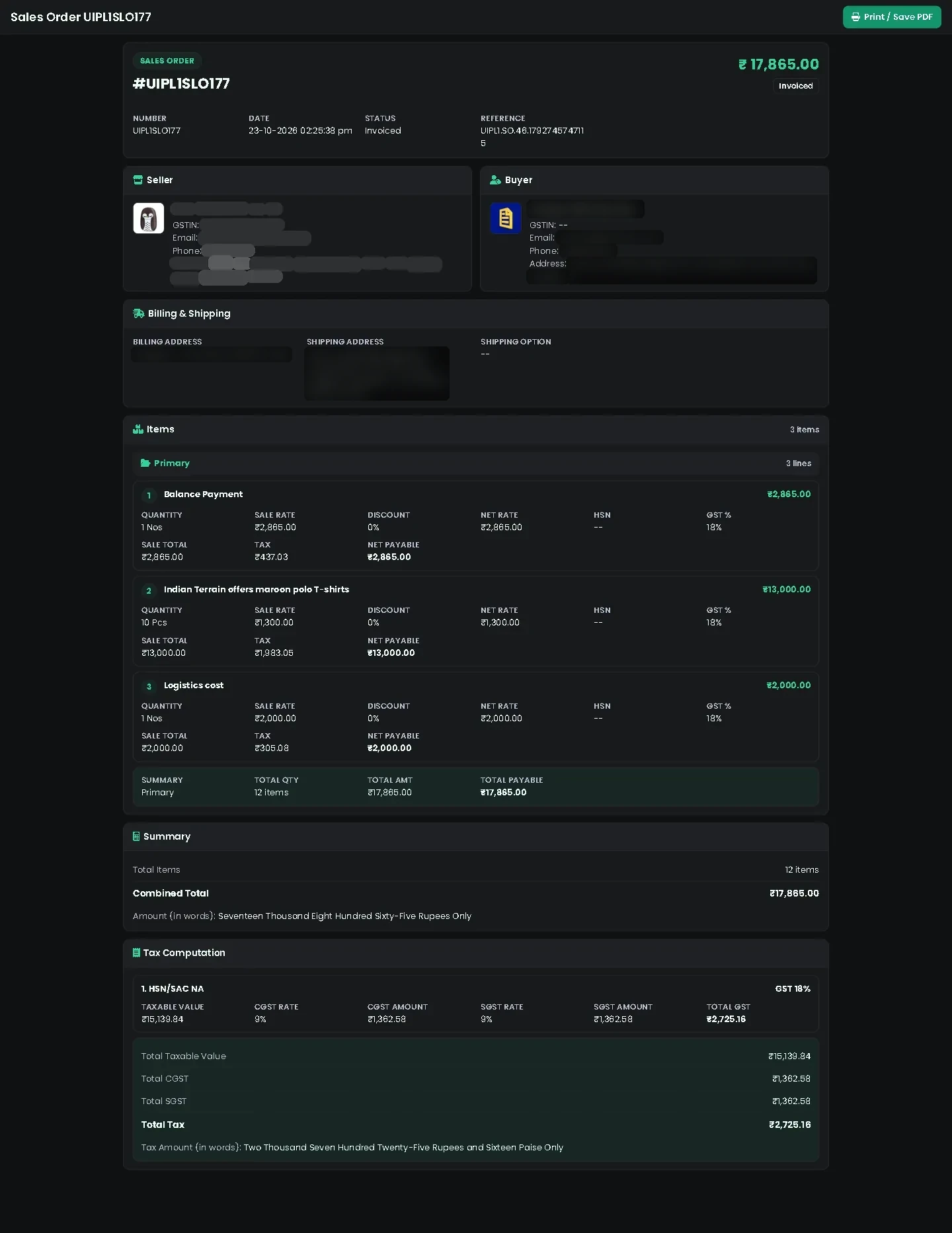The height and width of the screenshot is (1233, 952).
Task: Click the GST 18% label in tax card
Action: (x=793, y=989)
